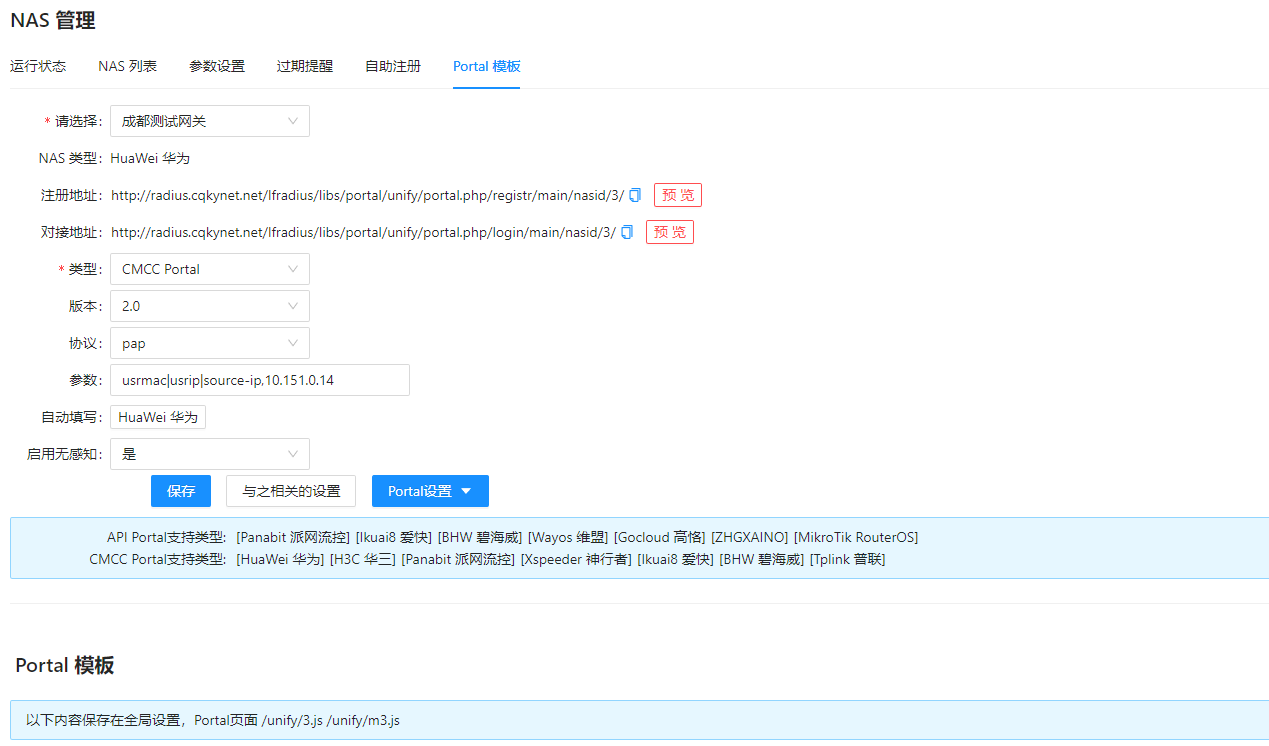Autofill parameters with HuaWei 华为

158,417
